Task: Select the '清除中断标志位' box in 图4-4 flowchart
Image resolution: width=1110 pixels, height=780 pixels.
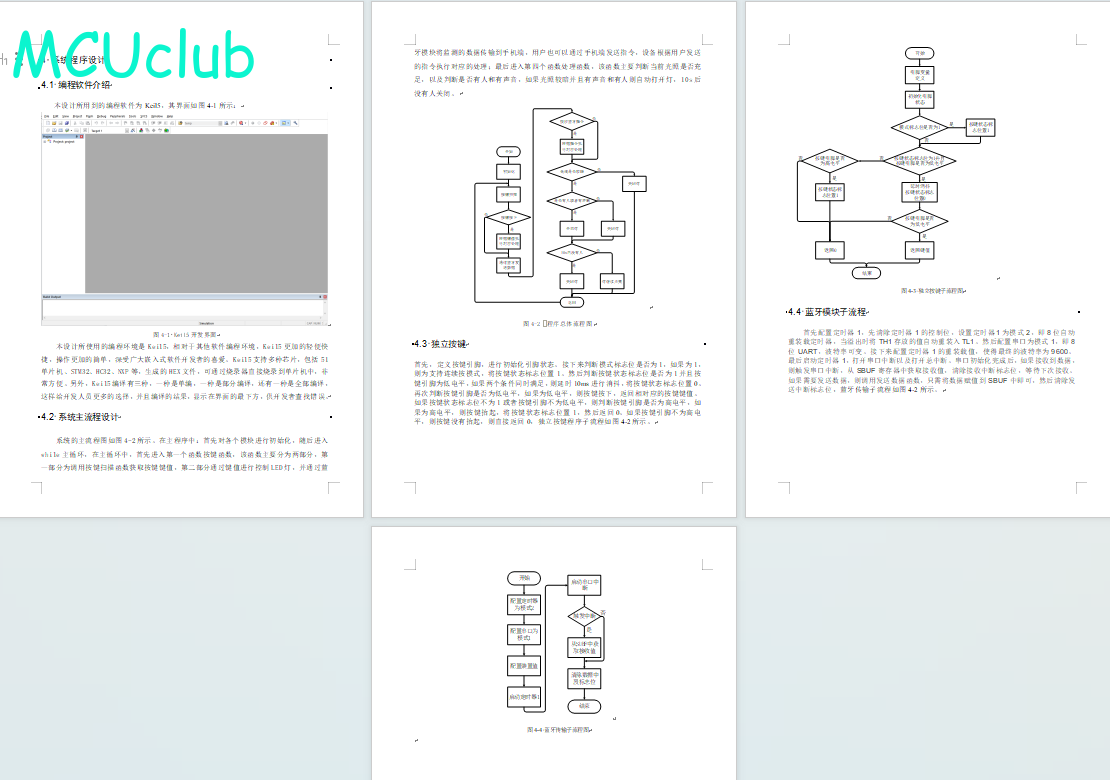Action: point(584,678)
